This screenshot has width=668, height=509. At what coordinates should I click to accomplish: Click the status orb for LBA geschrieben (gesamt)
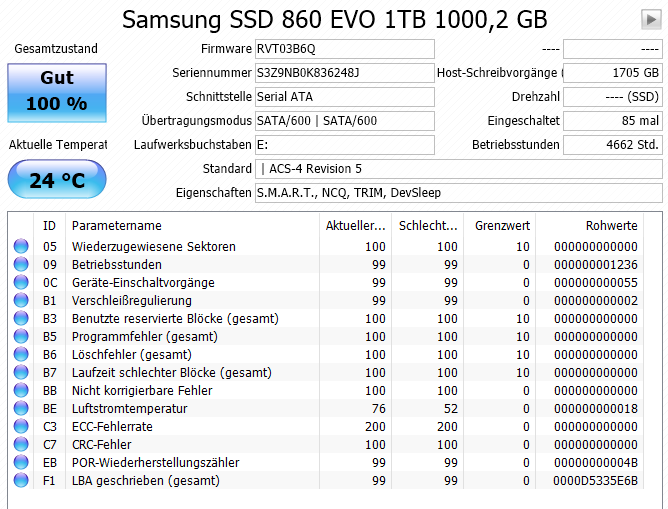[21, 480]
